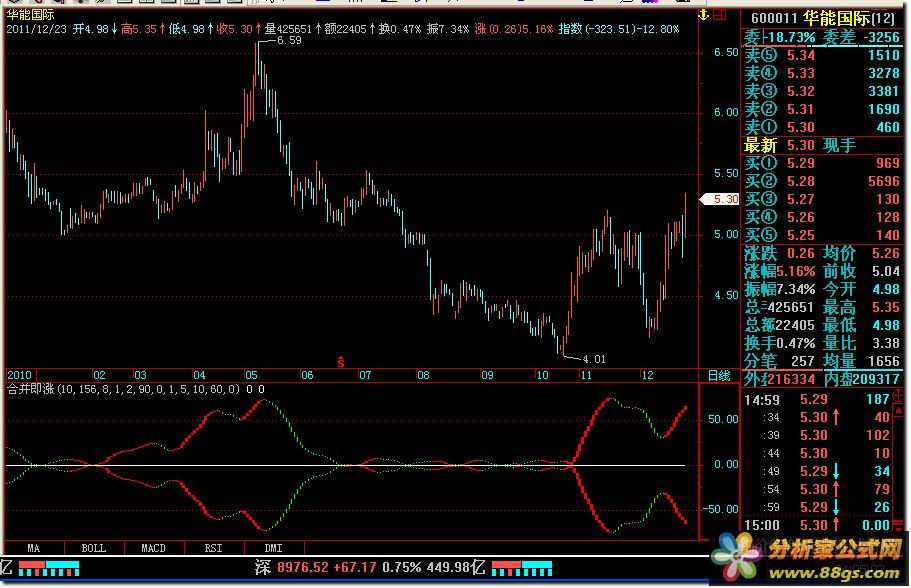This screenshot has height=588, width=911.
Task: Switch to the MA indicator tab
Action: tap(34, 548)
